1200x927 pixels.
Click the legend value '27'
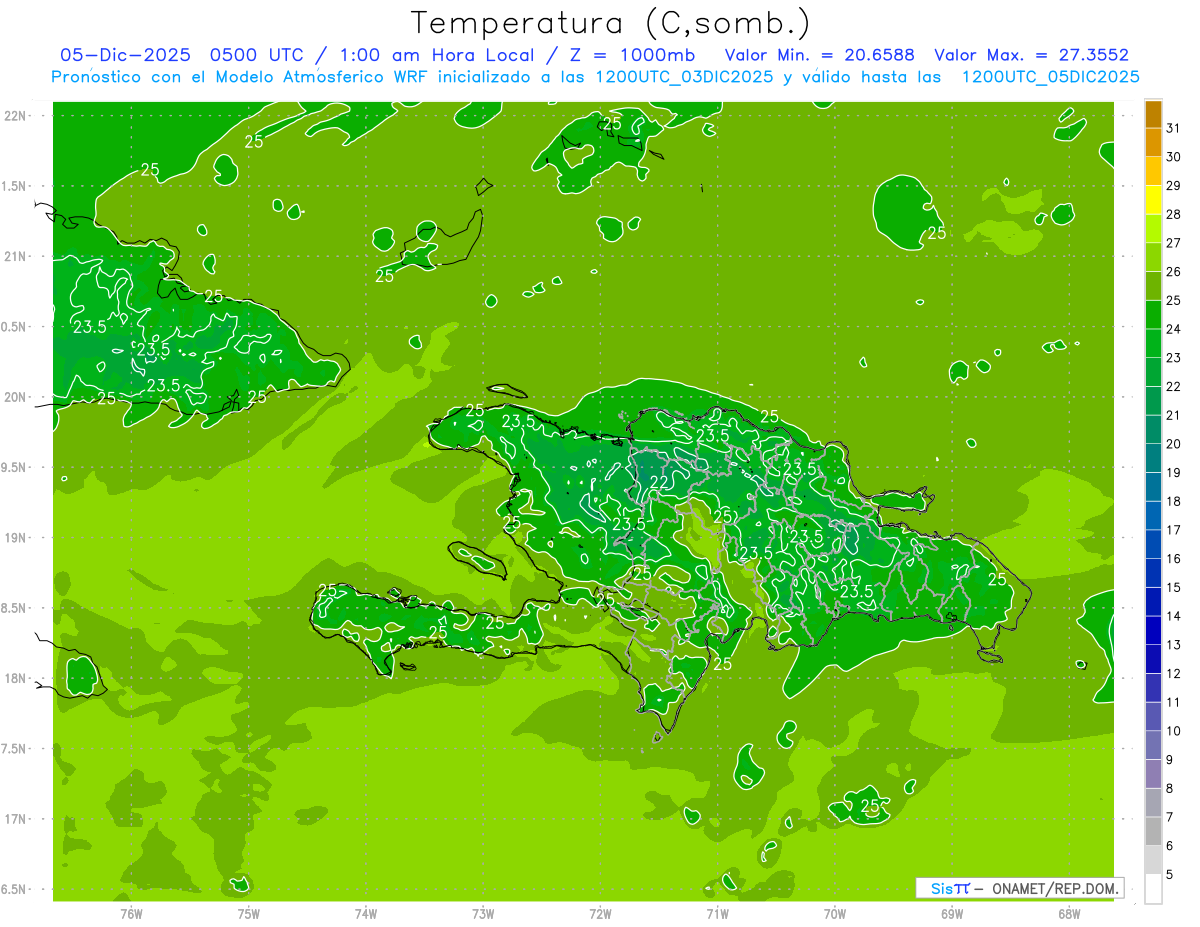pyautogui.click(x=1173, y=243)
